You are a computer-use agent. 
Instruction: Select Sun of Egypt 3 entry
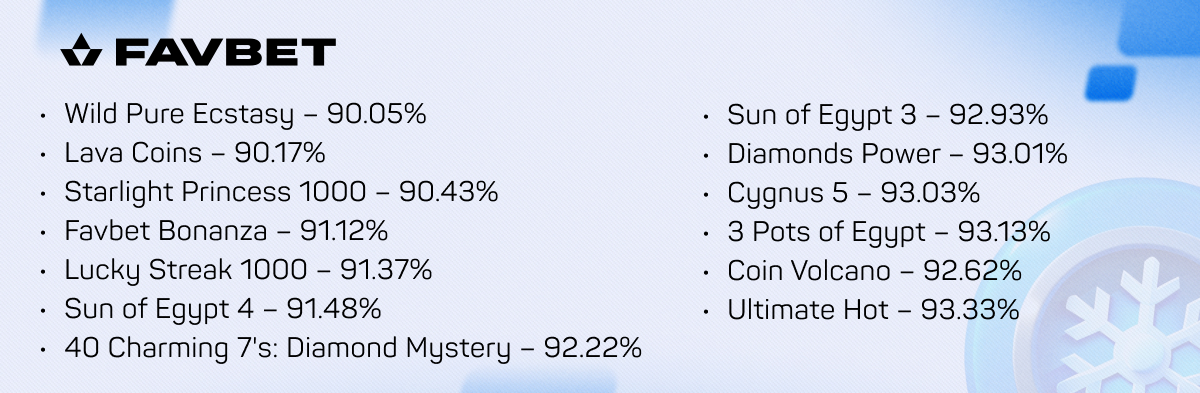(887, 115)
